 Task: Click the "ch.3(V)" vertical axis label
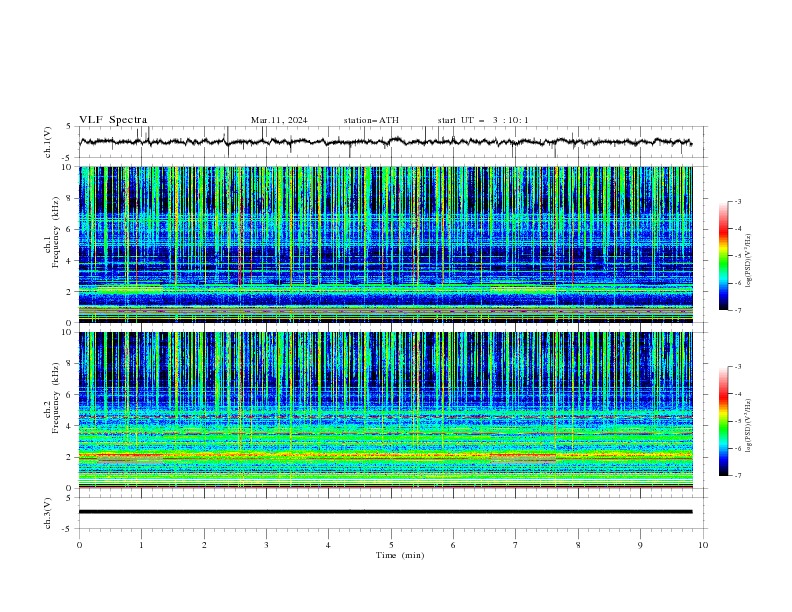48,513
